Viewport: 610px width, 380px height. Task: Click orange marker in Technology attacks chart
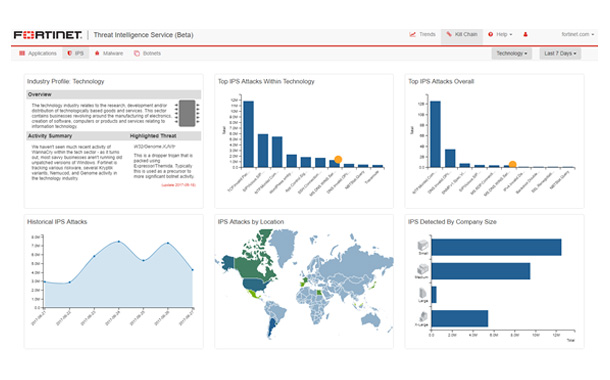[338, 159]
